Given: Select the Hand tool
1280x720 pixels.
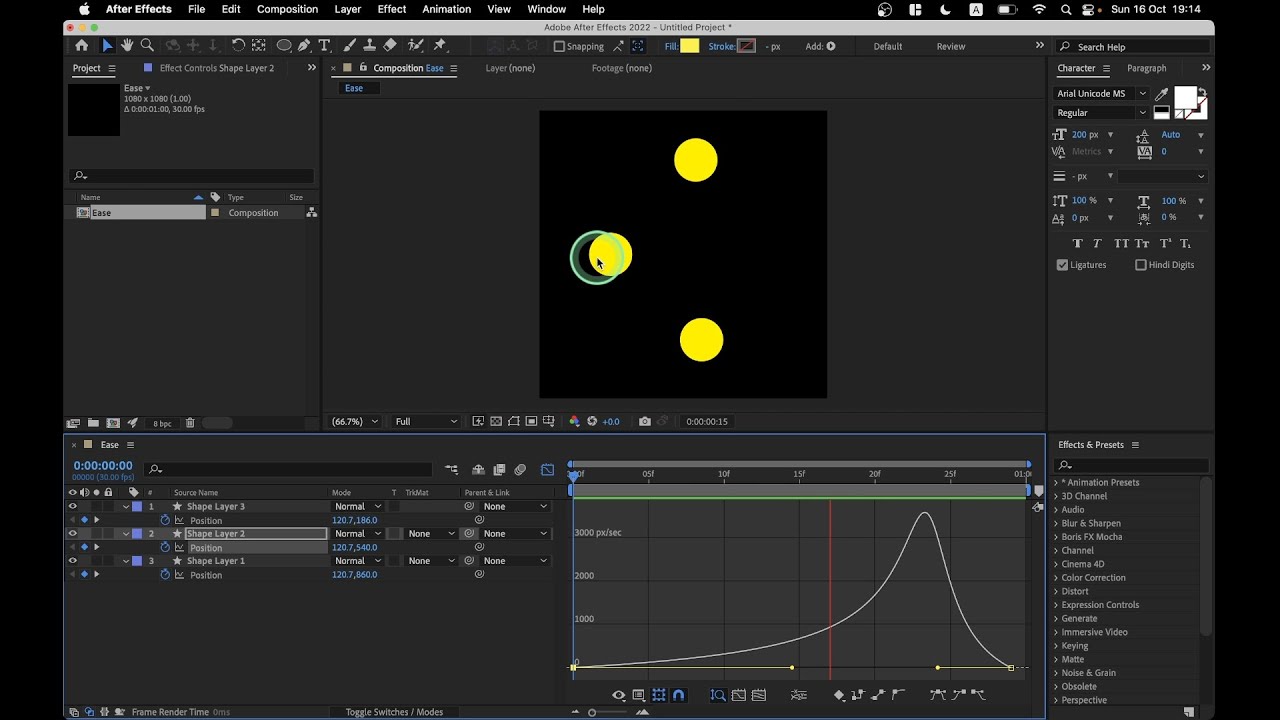Looking at the screenshot, I should coord(127,46).
